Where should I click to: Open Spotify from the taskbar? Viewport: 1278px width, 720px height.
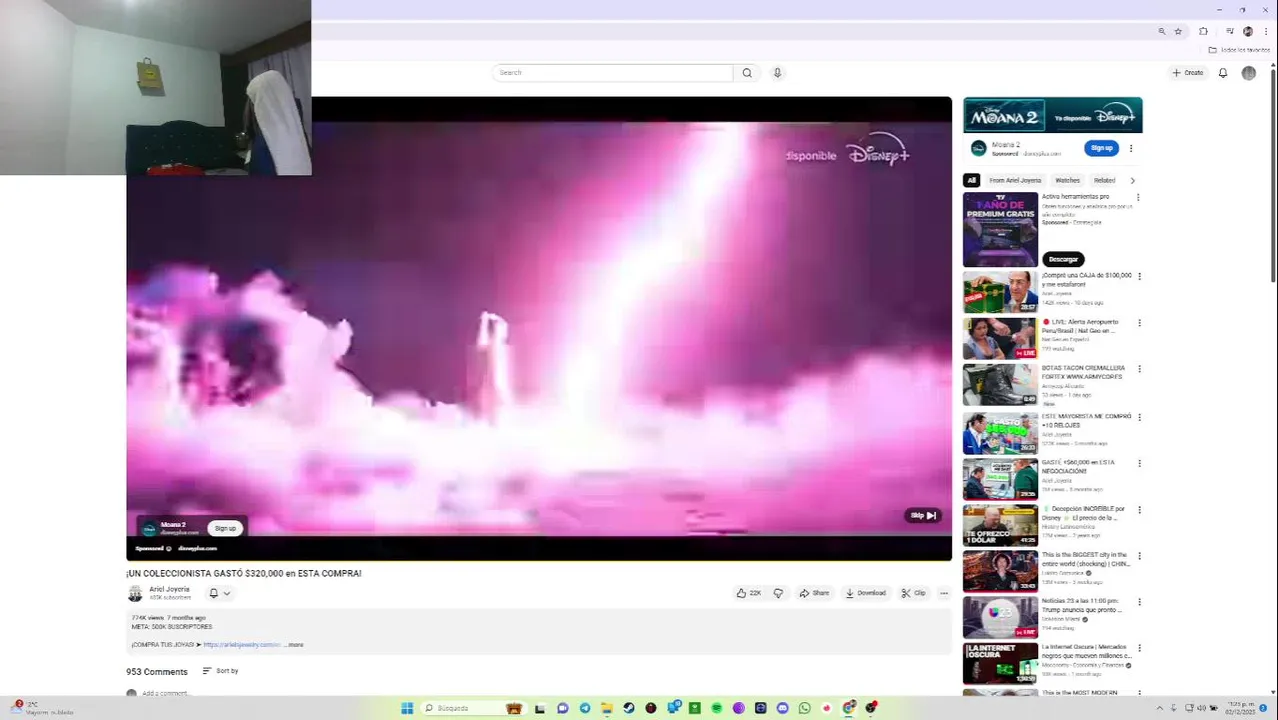click(x=717, y=708)
